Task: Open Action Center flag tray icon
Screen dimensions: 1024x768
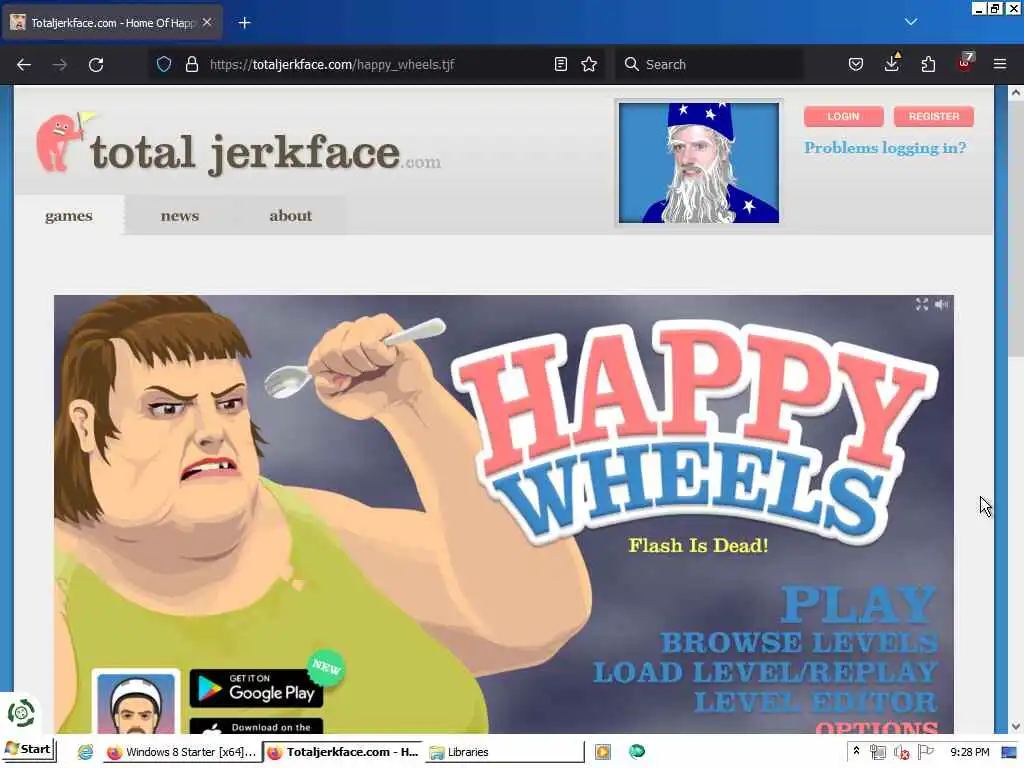Action: 925,752
